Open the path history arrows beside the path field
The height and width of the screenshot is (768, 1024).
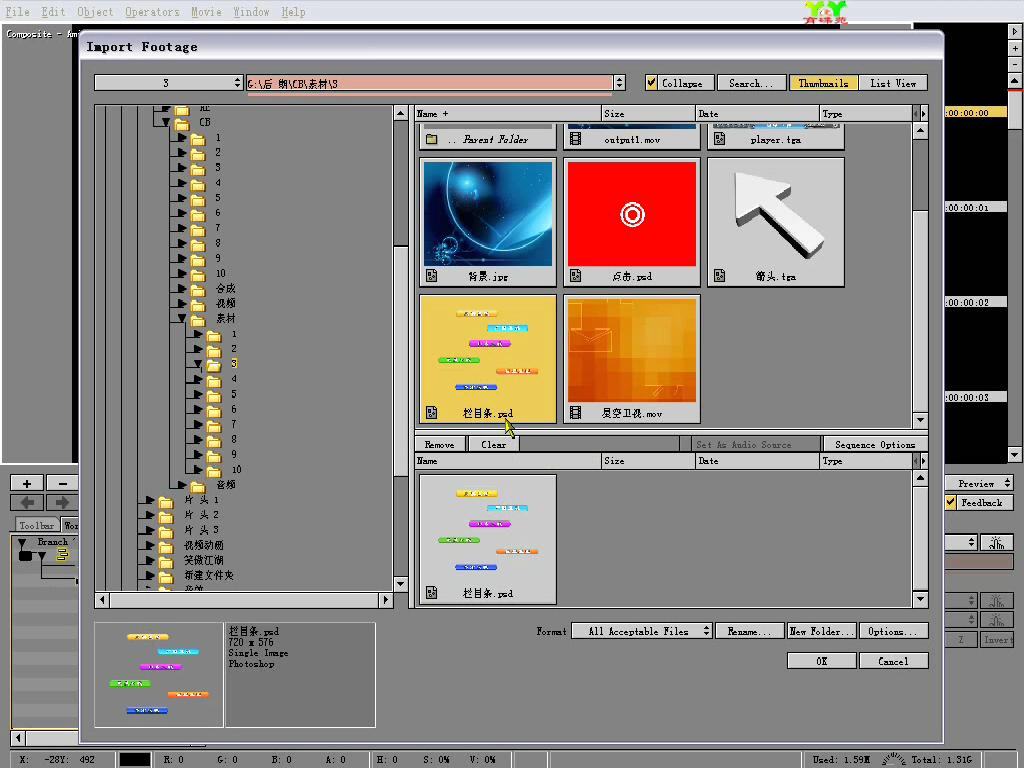point(620,83)
